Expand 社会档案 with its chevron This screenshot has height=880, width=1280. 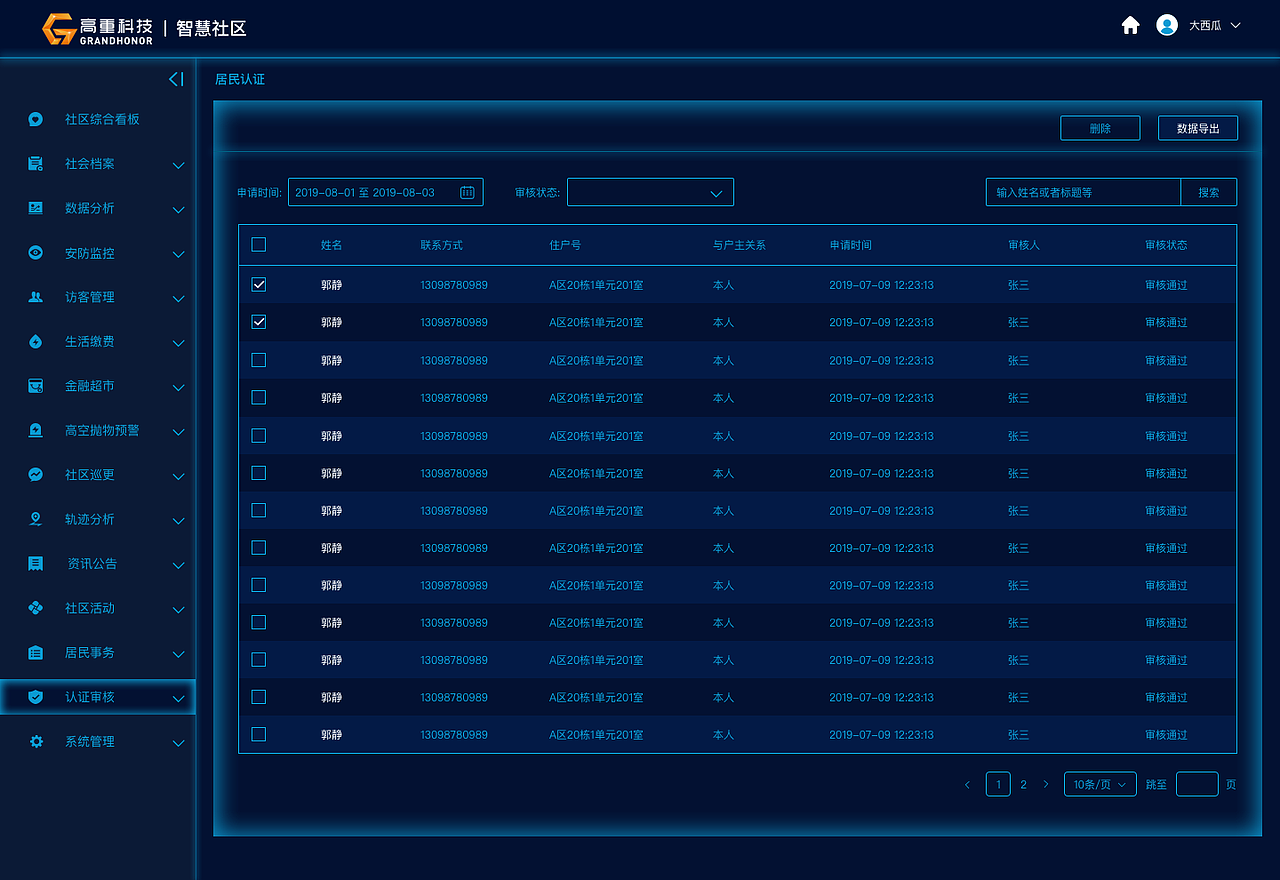[178, 165]
